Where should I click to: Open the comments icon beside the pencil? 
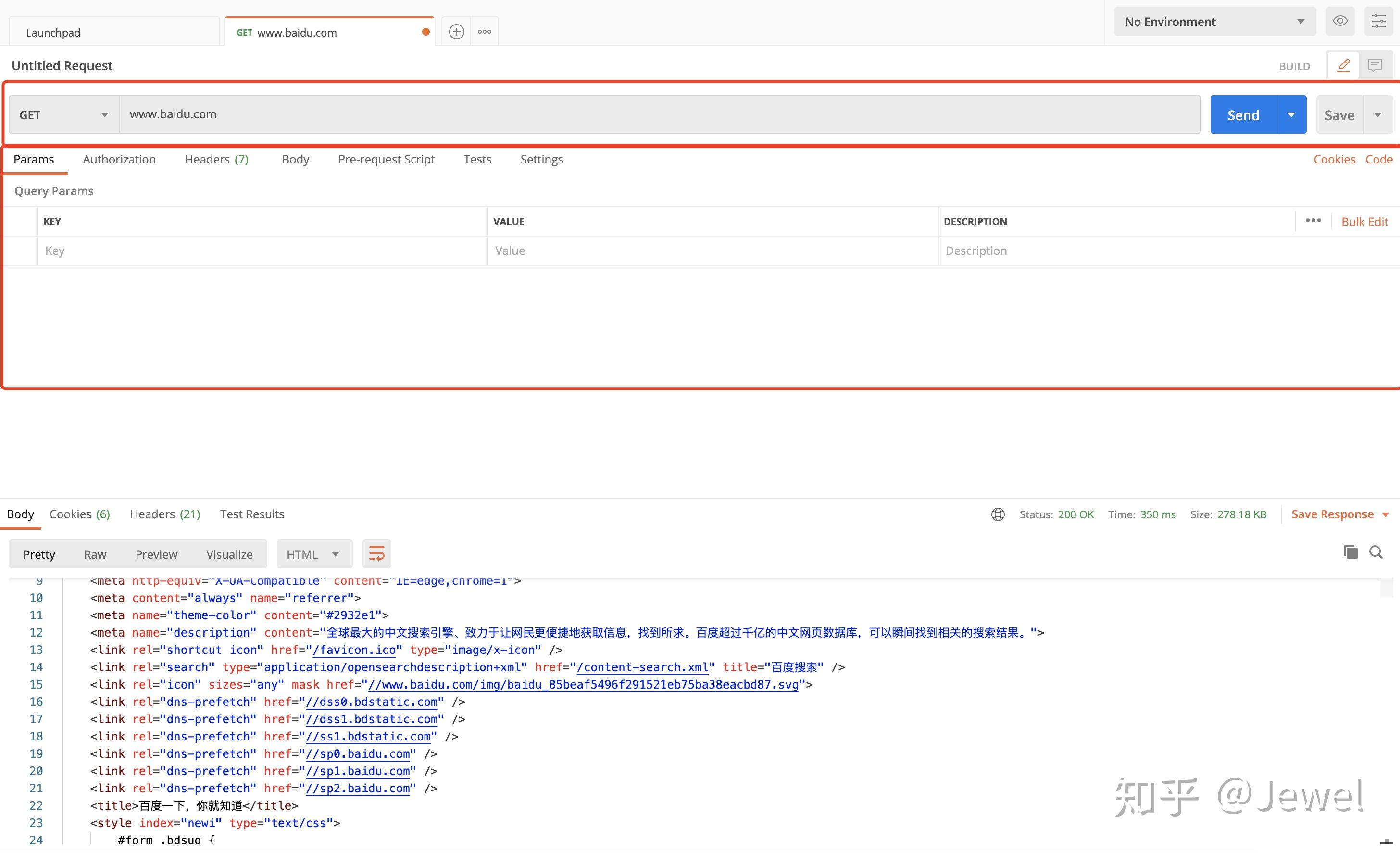click(1375, 65)
